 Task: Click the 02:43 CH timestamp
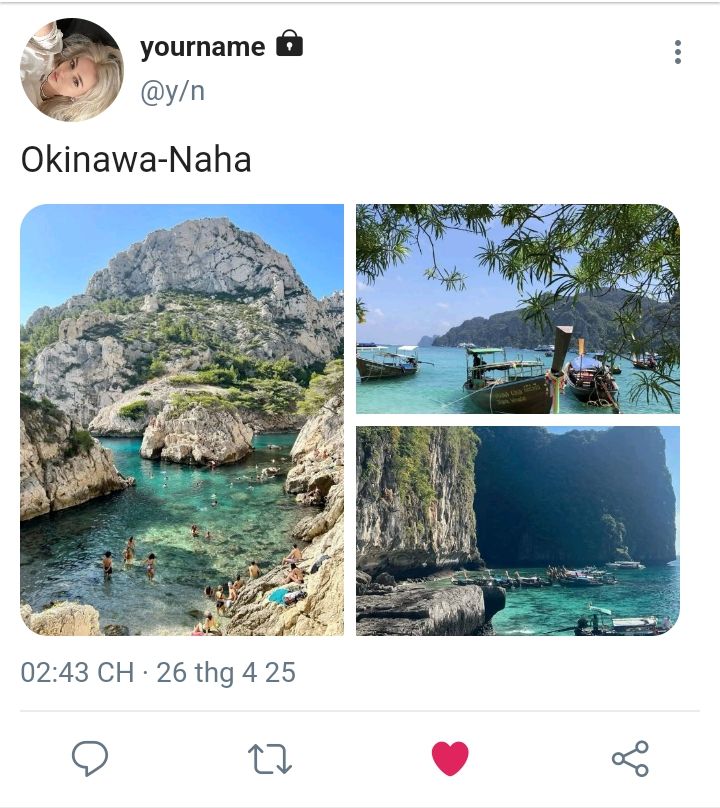click(77, 672)
